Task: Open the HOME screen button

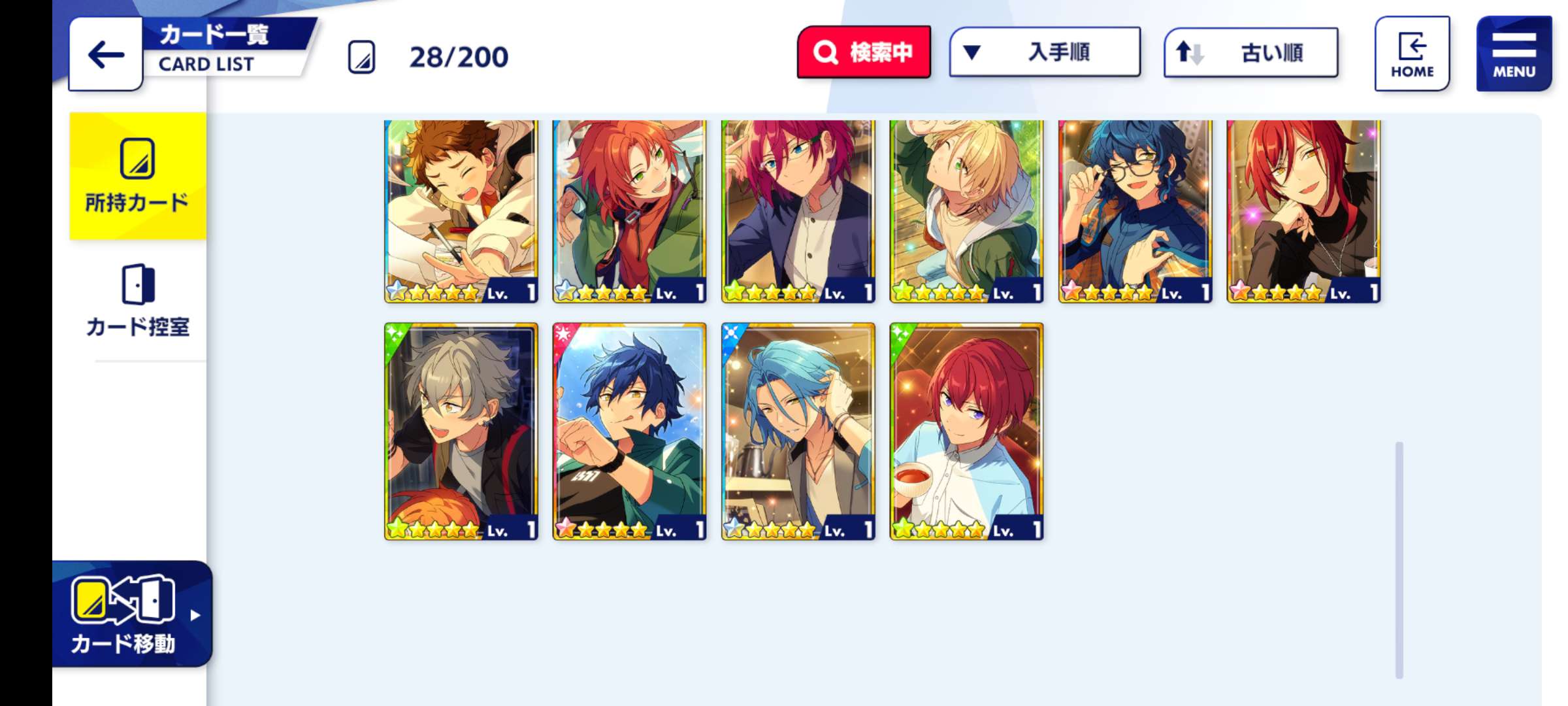Action: 1412,54
